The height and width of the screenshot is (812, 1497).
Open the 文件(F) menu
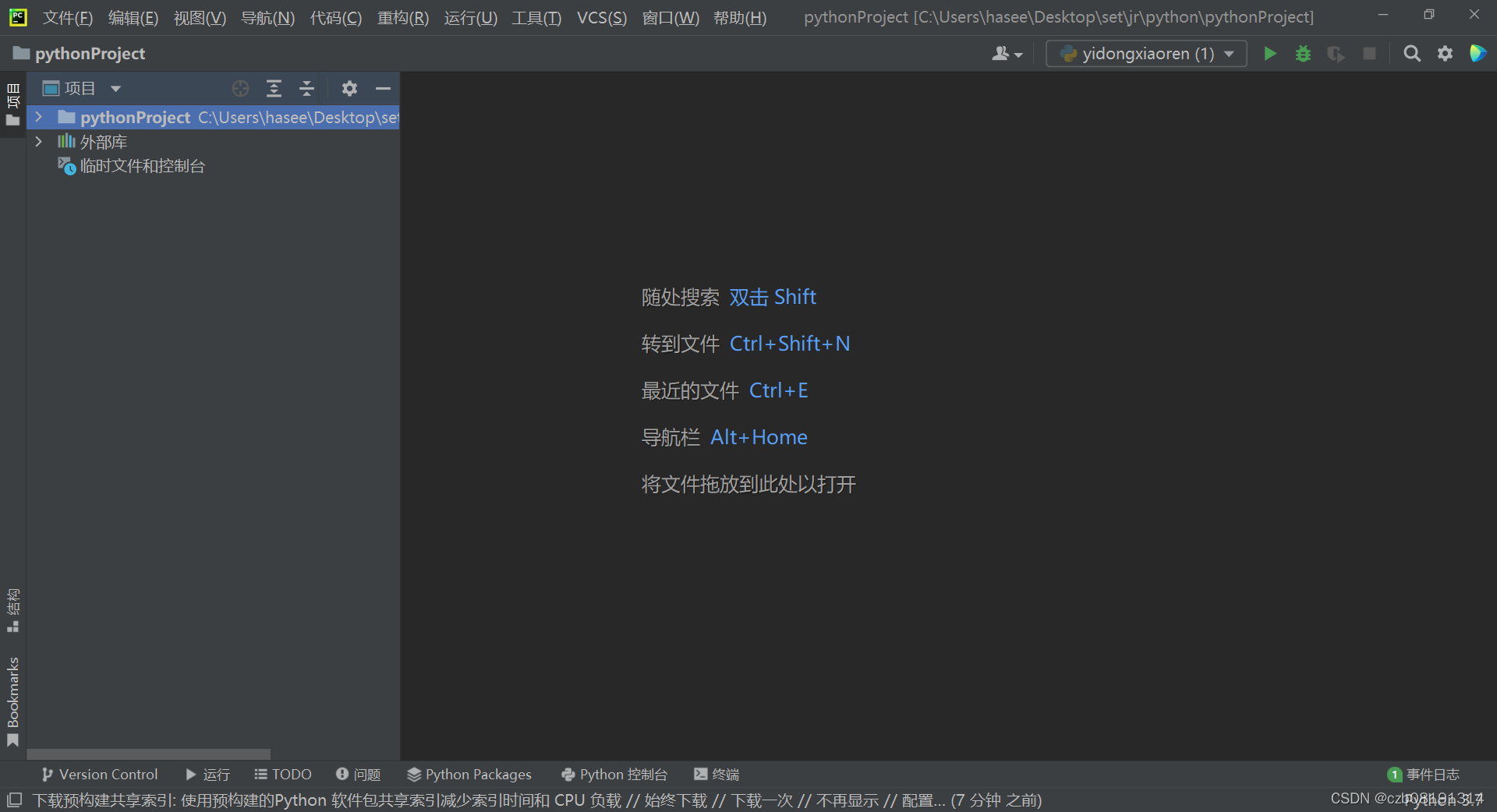point(67,17)
